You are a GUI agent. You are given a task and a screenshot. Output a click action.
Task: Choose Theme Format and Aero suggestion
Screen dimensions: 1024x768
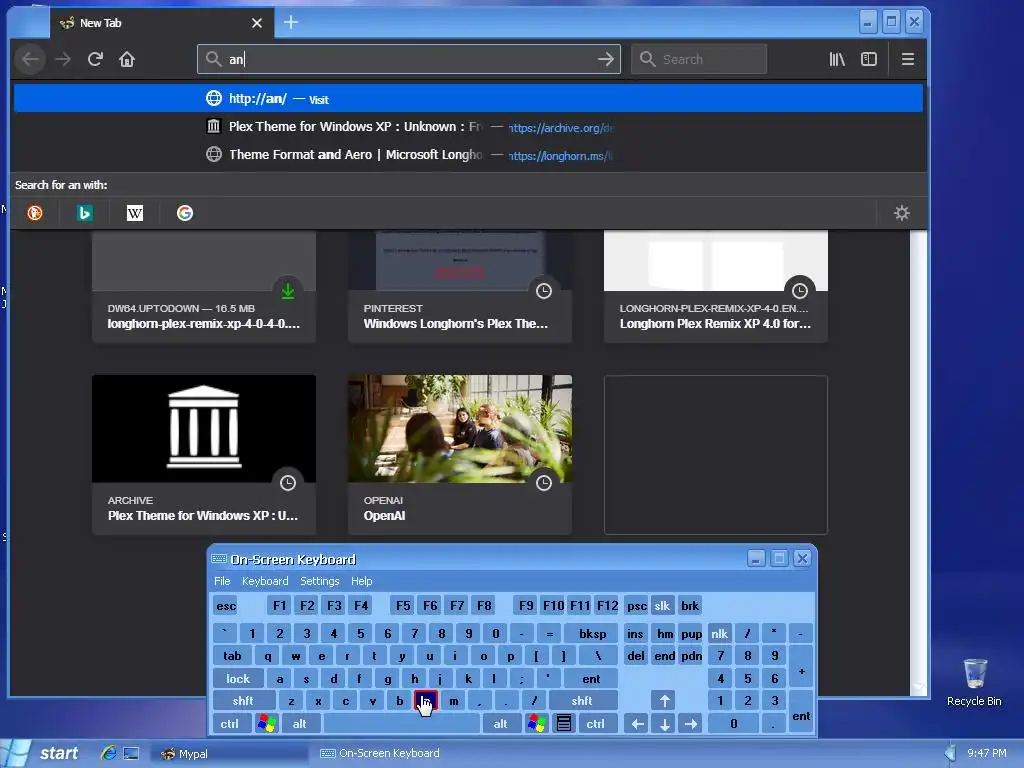(468, 155)
